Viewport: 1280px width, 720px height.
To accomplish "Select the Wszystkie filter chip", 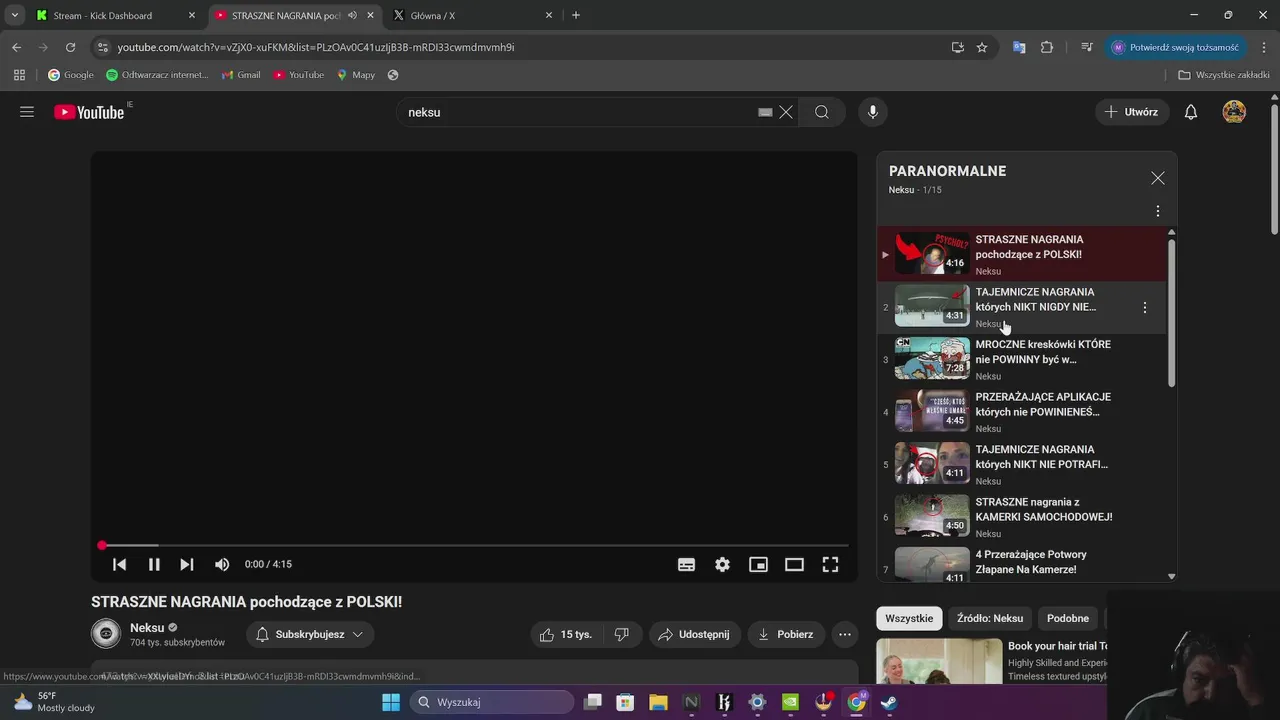I will (909, 618).
